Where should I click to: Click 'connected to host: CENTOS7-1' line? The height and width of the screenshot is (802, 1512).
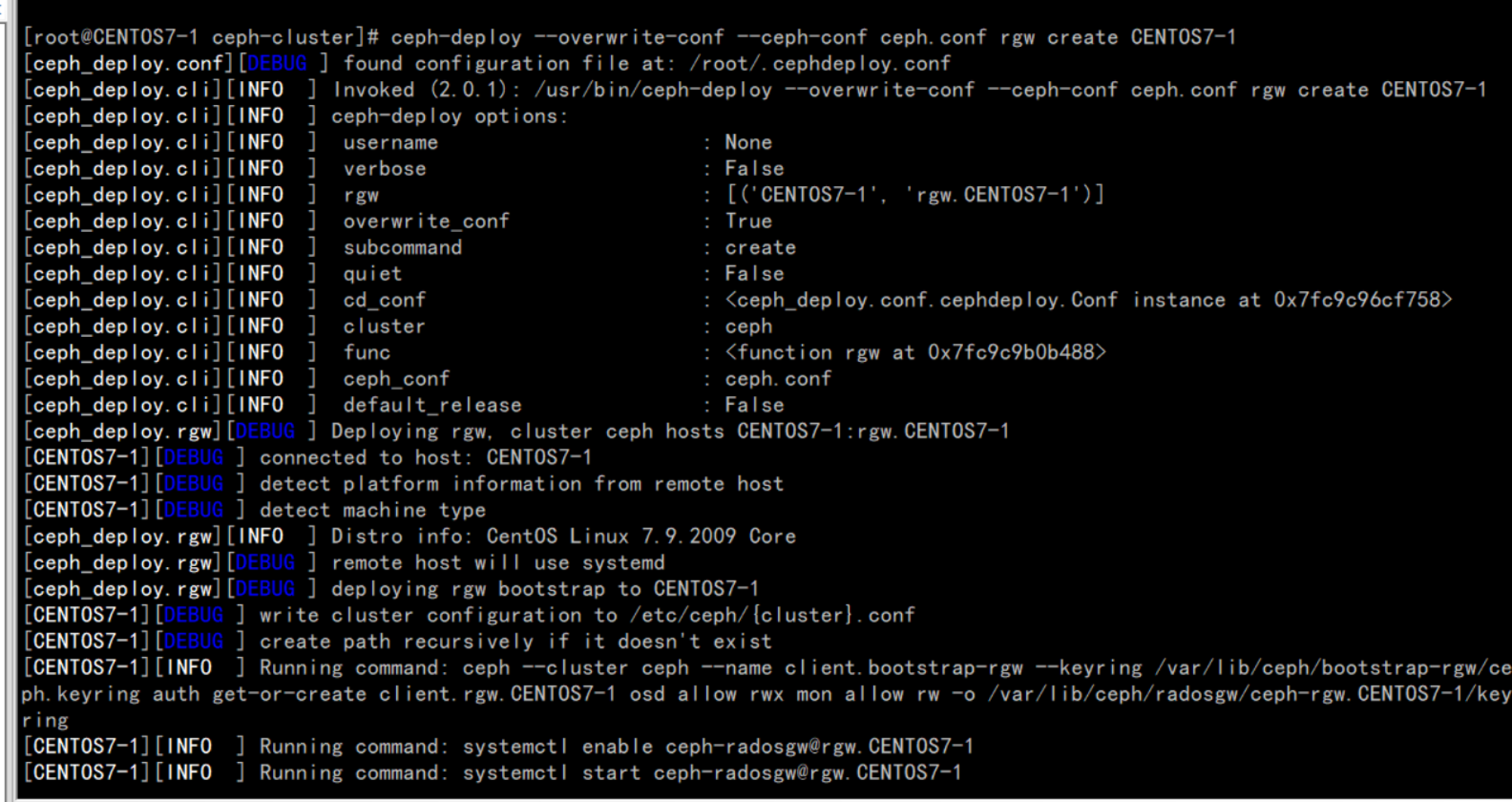[x=426, y=457]
